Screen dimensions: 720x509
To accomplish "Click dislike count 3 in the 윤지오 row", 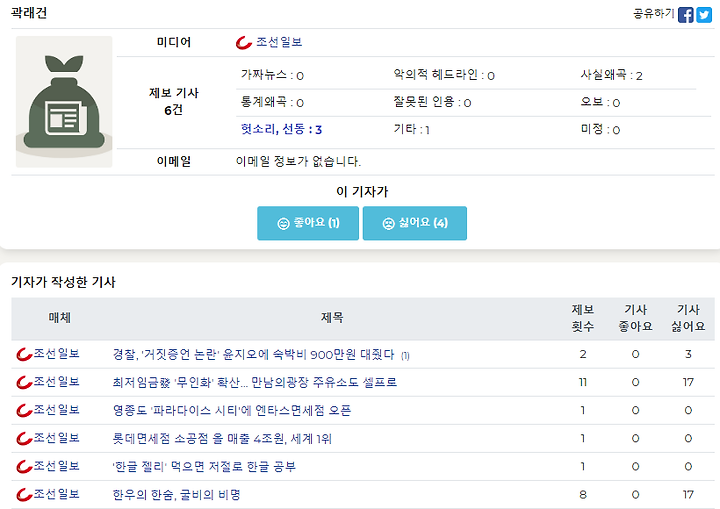I will coord(688,355).
